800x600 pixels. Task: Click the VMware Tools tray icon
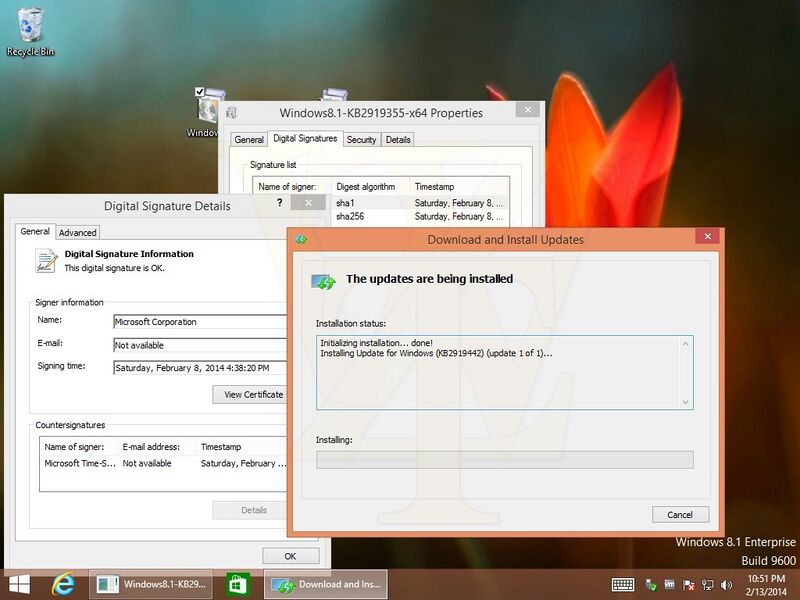tap(669, 584)
